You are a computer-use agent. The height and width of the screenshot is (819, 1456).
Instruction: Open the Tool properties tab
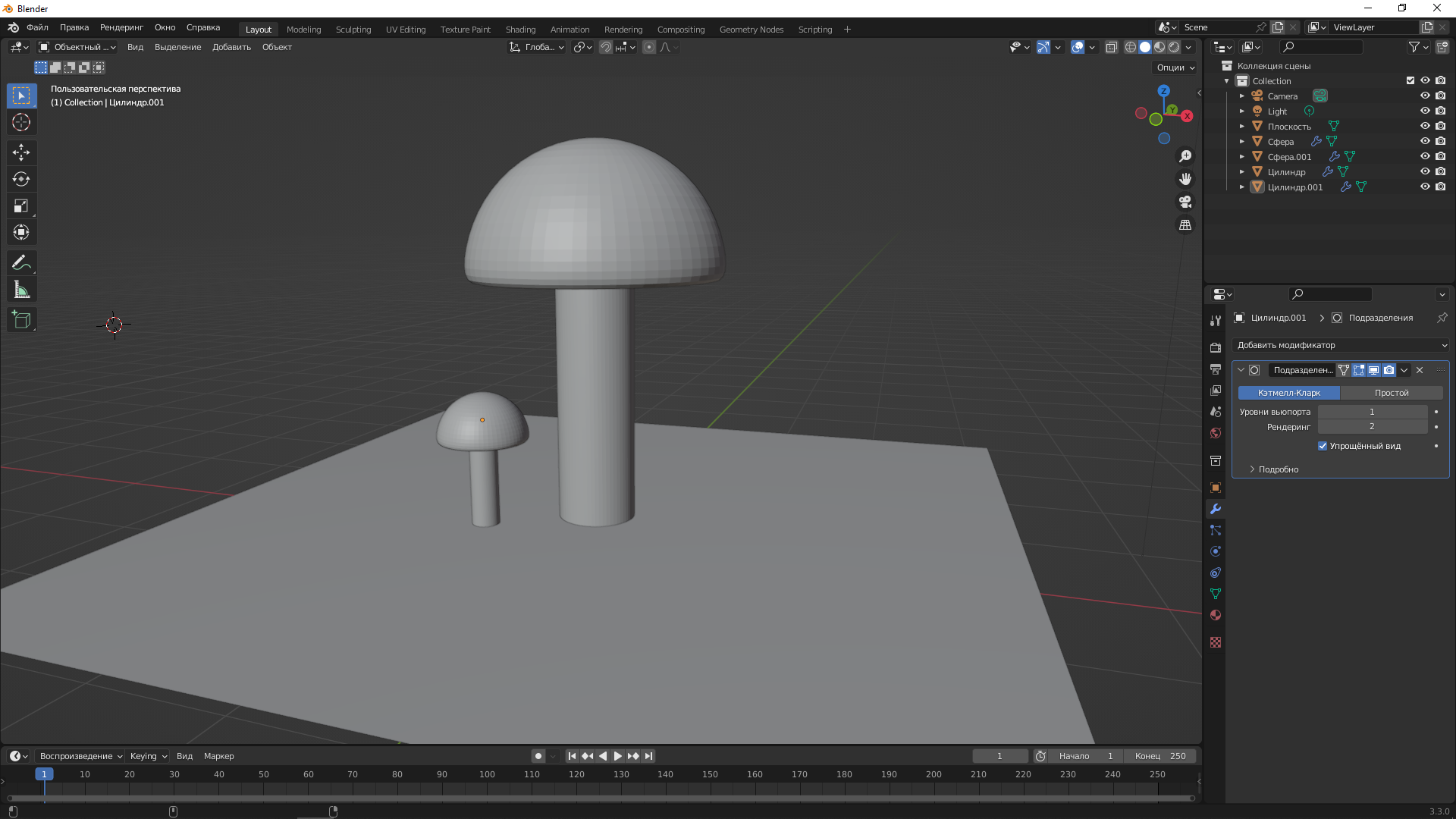1216,321
